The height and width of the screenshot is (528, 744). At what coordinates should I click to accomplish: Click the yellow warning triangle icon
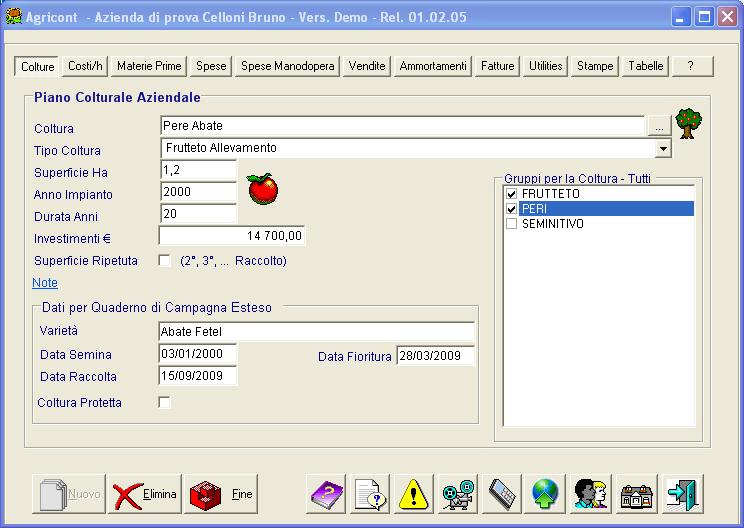[414, 494]
